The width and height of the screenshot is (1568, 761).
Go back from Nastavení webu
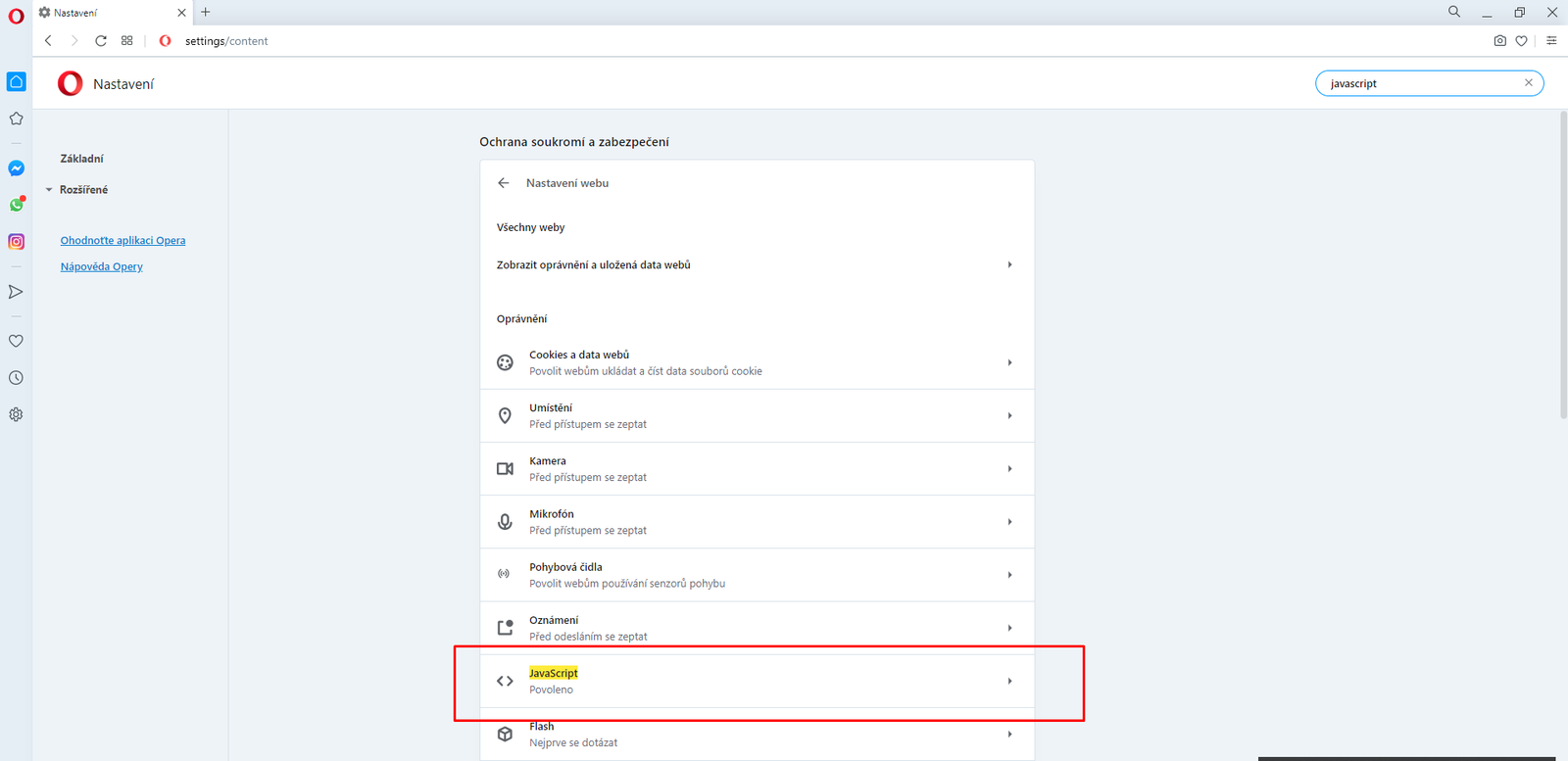pos(504,183)
